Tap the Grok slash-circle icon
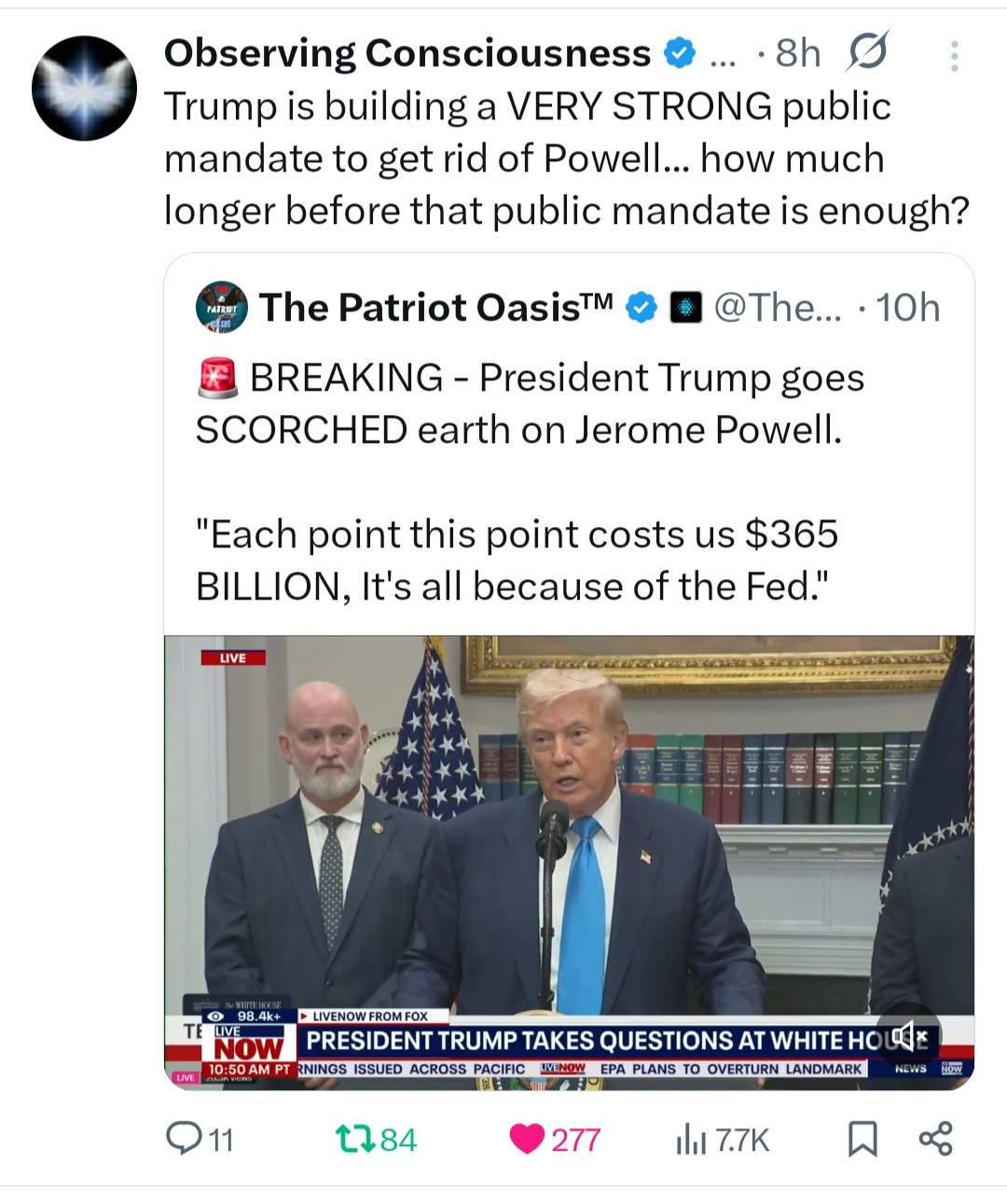 point(867,52)
